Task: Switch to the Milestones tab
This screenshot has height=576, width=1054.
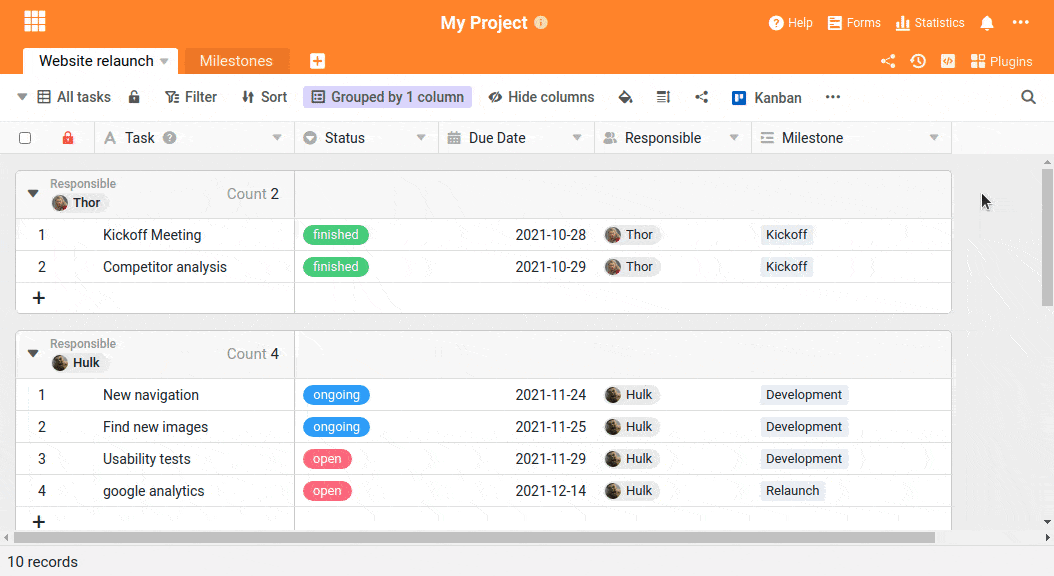Action: (x=236, y=61)
